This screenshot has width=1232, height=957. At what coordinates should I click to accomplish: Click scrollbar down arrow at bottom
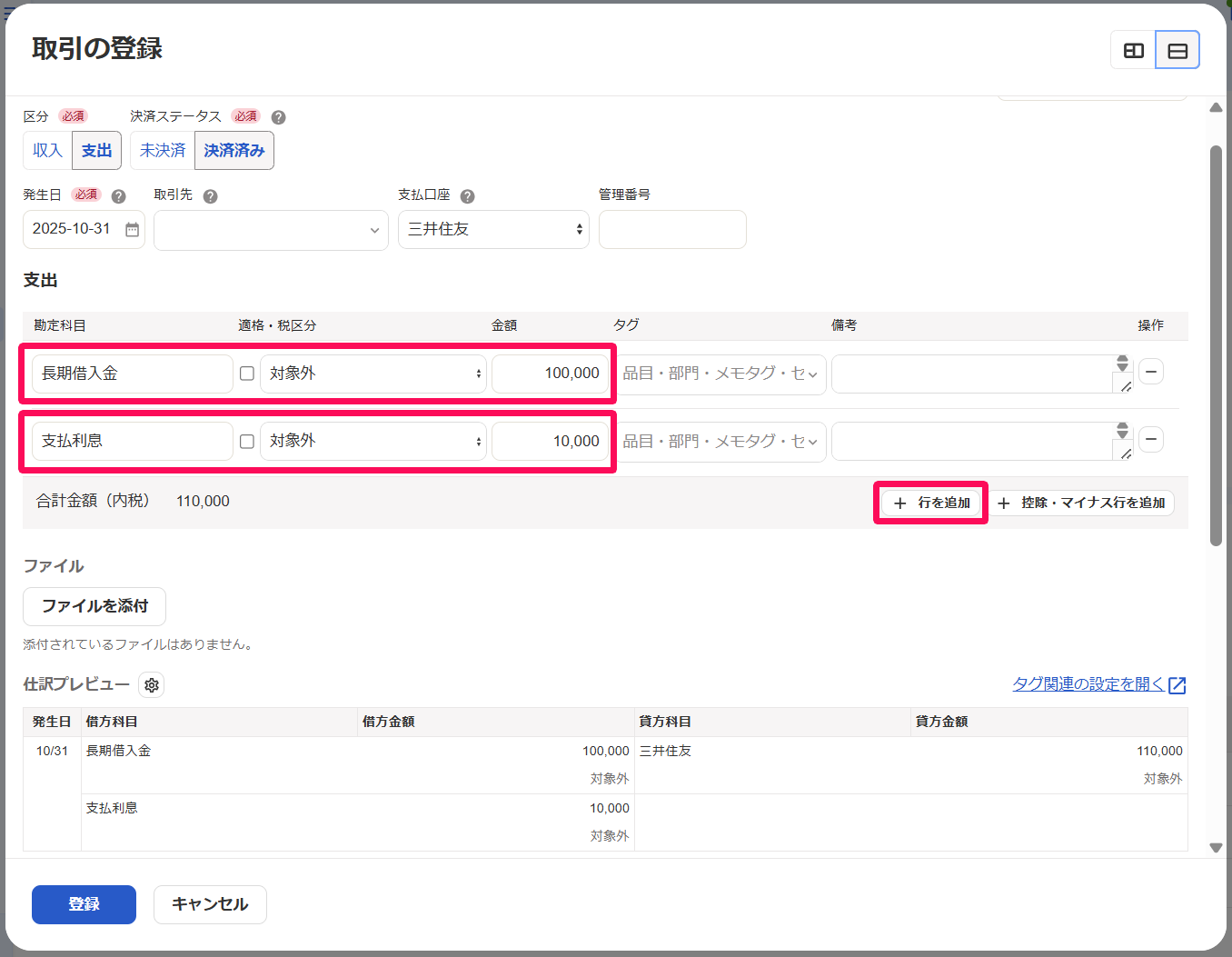1216,848
